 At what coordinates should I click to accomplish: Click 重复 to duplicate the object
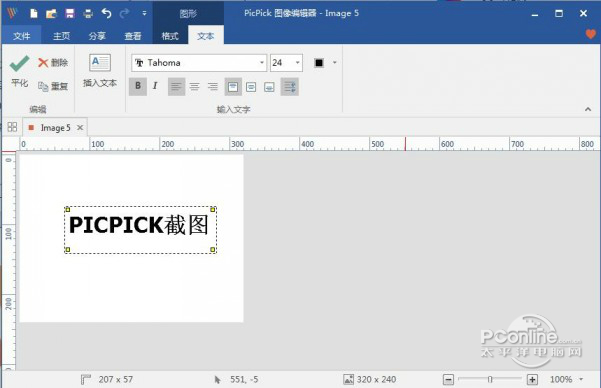point(53,86)
